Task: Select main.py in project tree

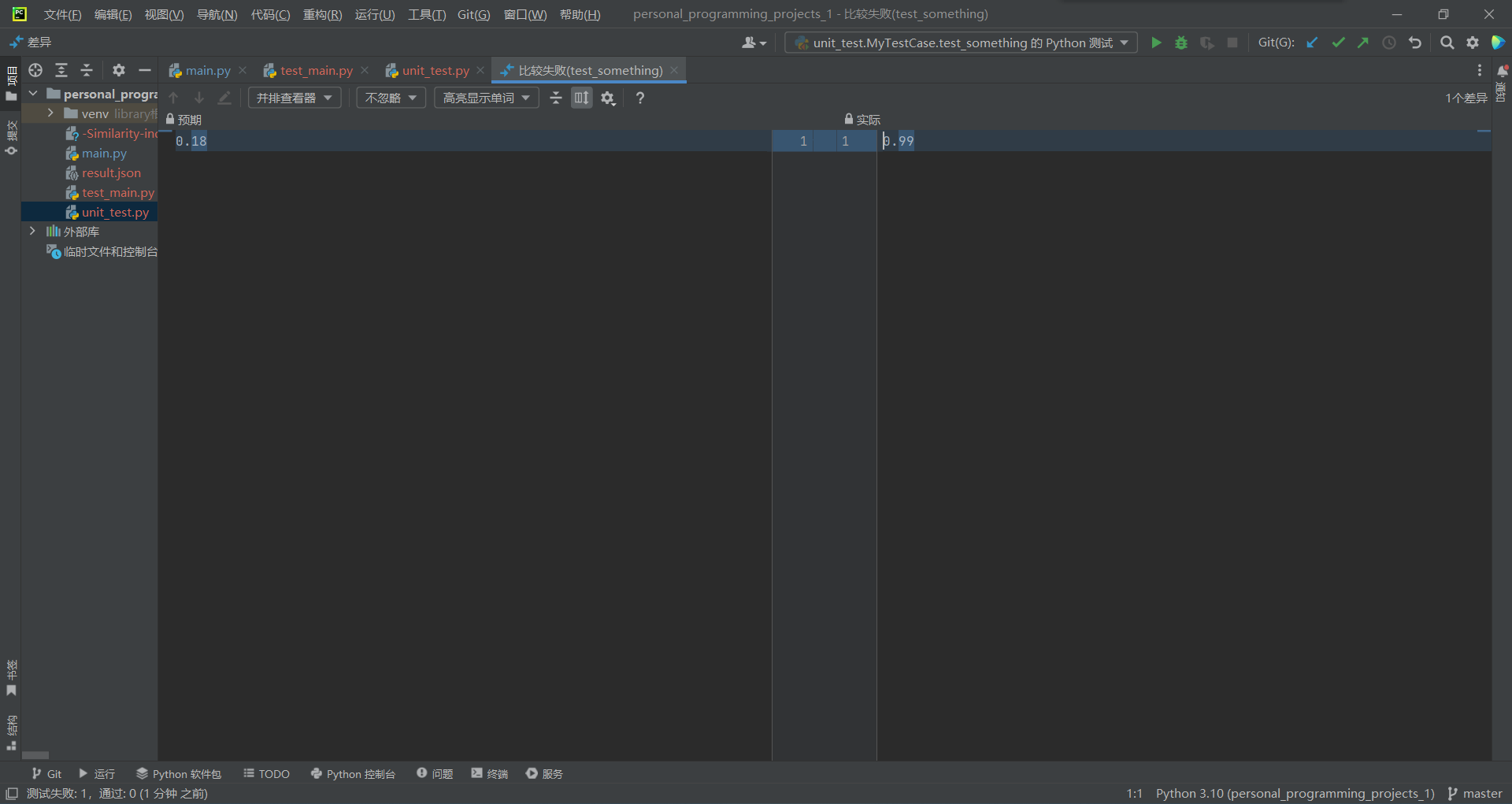Action: pyautogui.click(x=104, y=153)
